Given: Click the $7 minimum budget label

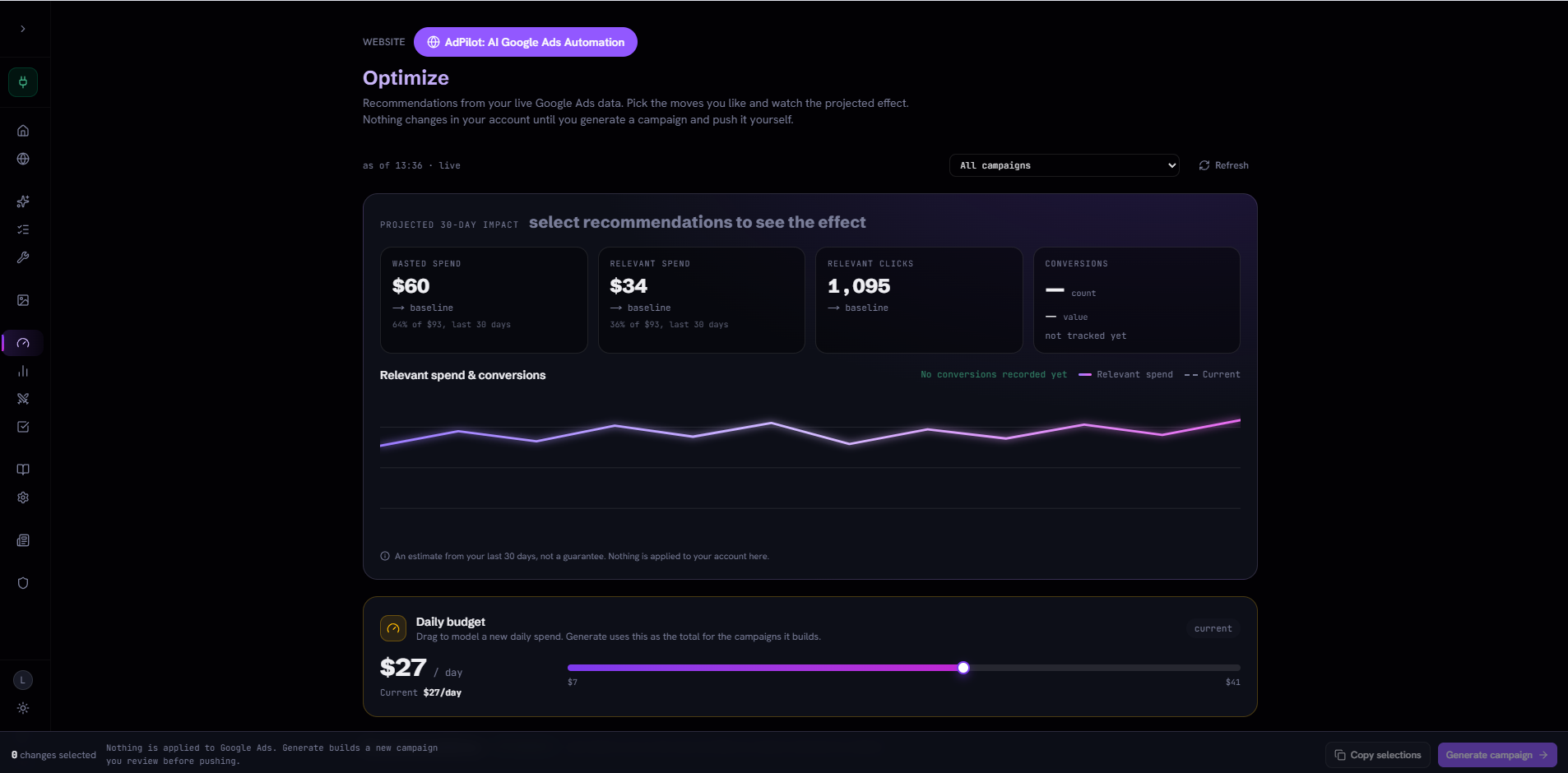Looking at the screenshot, I should [x=573, y=682].
